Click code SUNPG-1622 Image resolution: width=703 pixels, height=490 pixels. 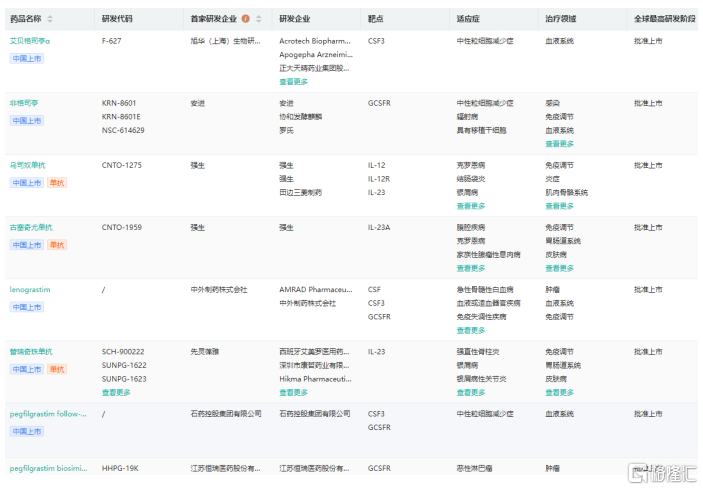124,365
